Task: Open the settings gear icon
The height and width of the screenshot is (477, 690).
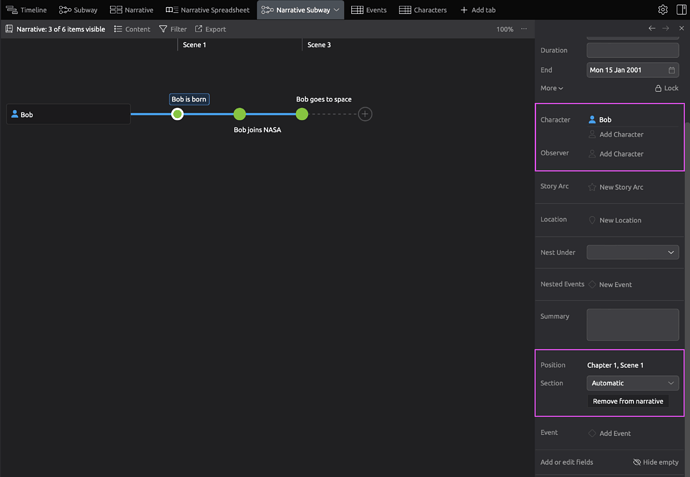Action: (x=663, y=9)
